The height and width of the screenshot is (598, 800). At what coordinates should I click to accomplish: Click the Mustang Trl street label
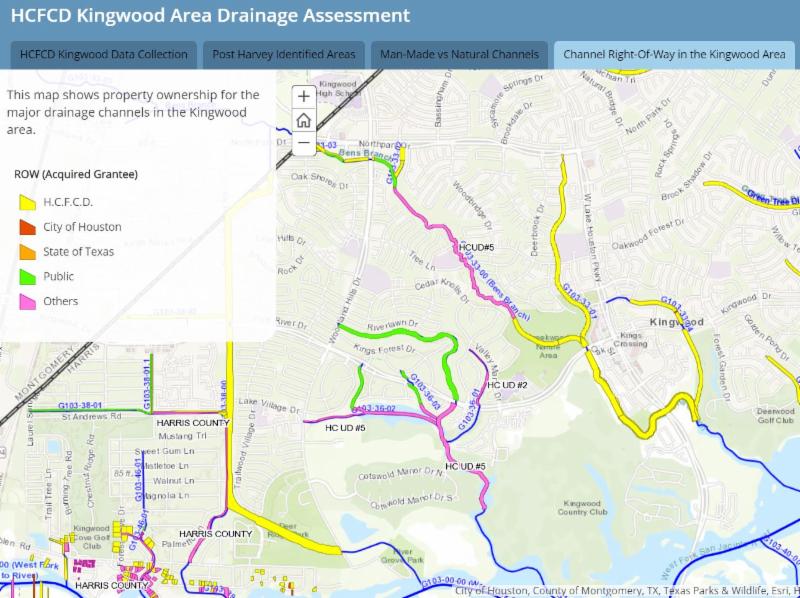[182, 436]
